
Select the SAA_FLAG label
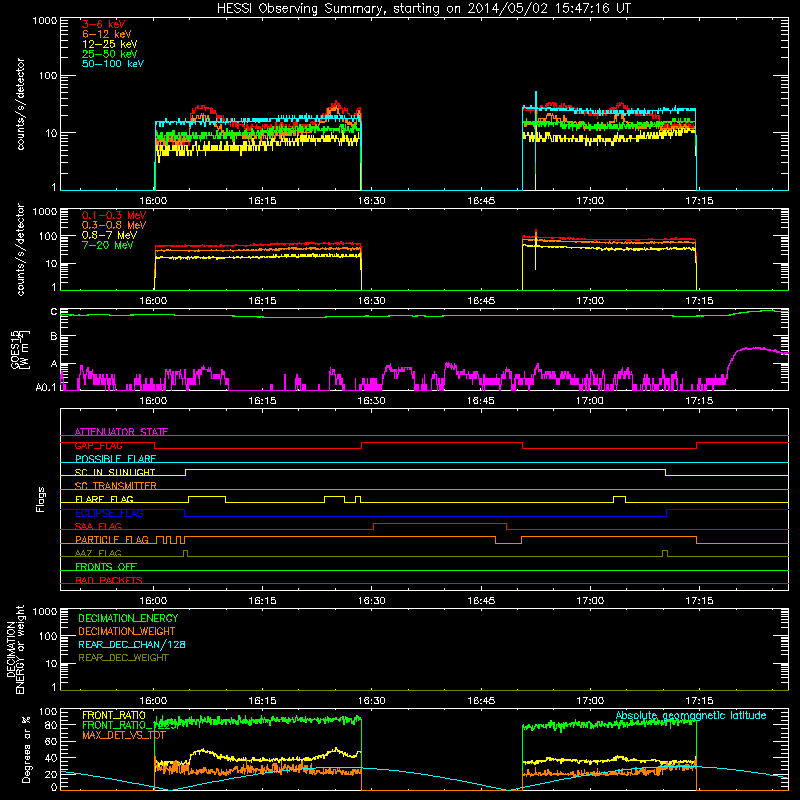(98, 526)
